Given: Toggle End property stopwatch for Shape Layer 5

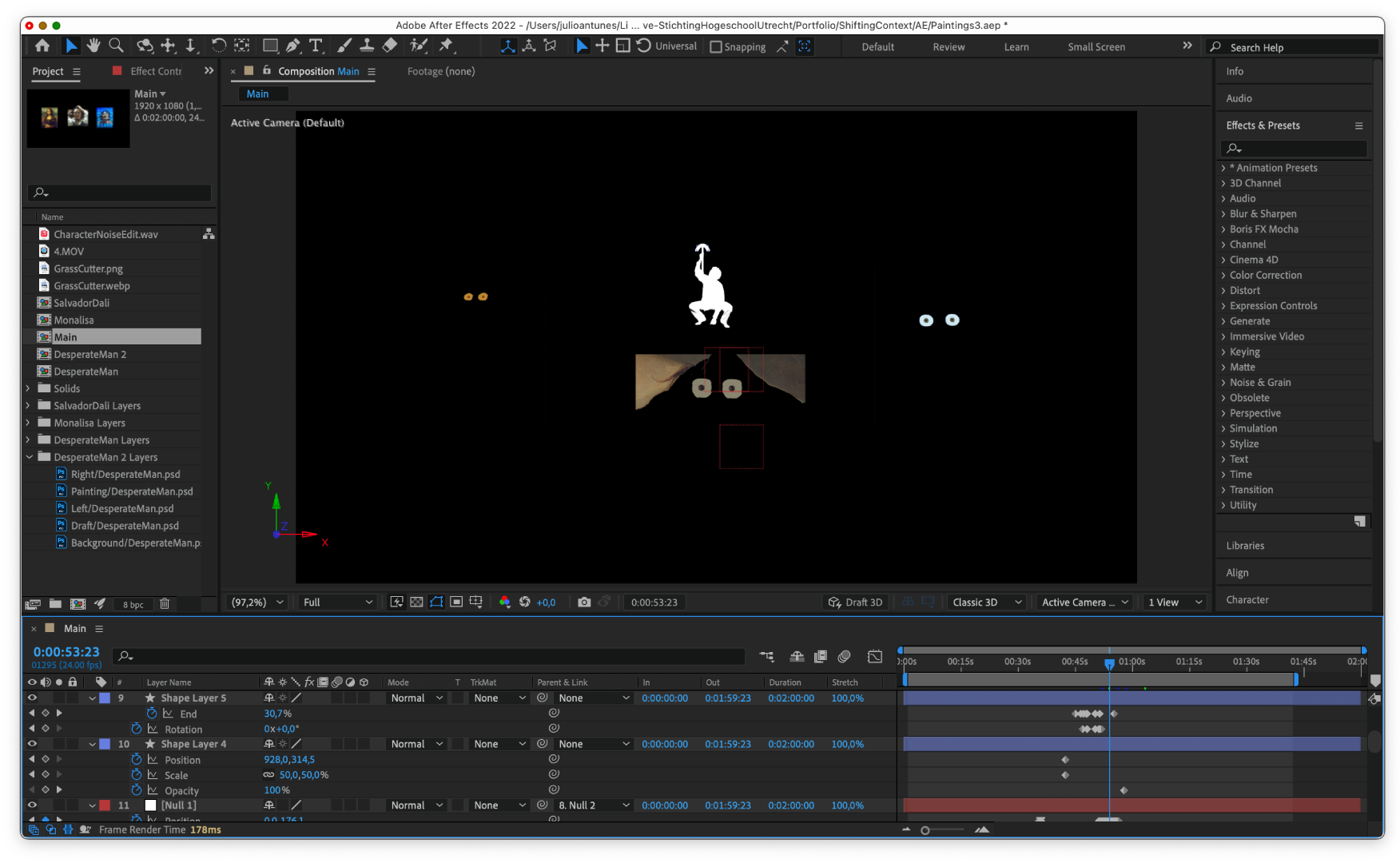Looking at the screenshot, I should (152, 714).
